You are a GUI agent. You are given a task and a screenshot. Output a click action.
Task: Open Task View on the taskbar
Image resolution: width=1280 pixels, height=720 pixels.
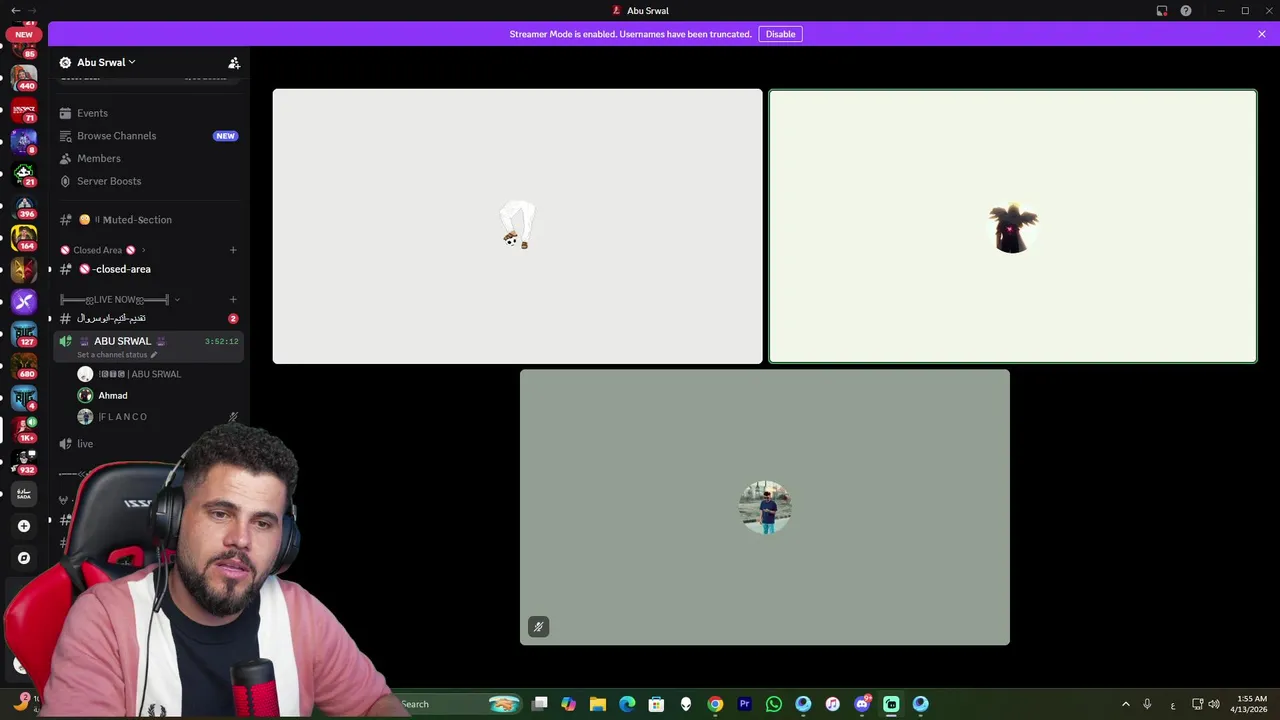point(539,704)
